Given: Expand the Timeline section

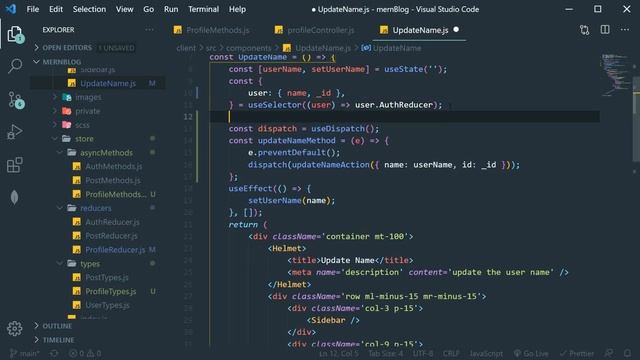Looking at the screenshot, I should [58, 340].
